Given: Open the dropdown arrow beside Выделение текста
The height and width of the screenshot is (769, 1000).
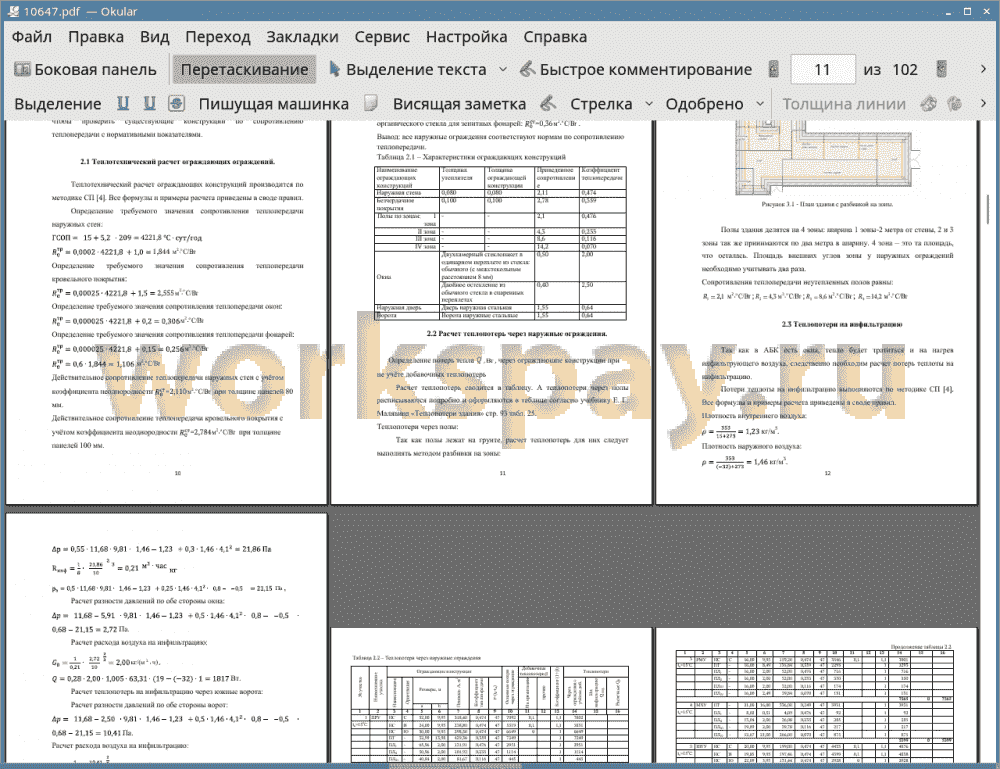Looking at the screenshot, I should 503,70.
